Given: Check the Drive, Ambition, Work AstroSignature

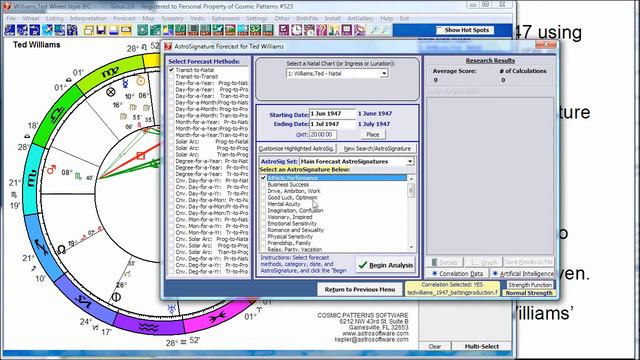Looking at the screenshot, I should click(x=263, y=191).
